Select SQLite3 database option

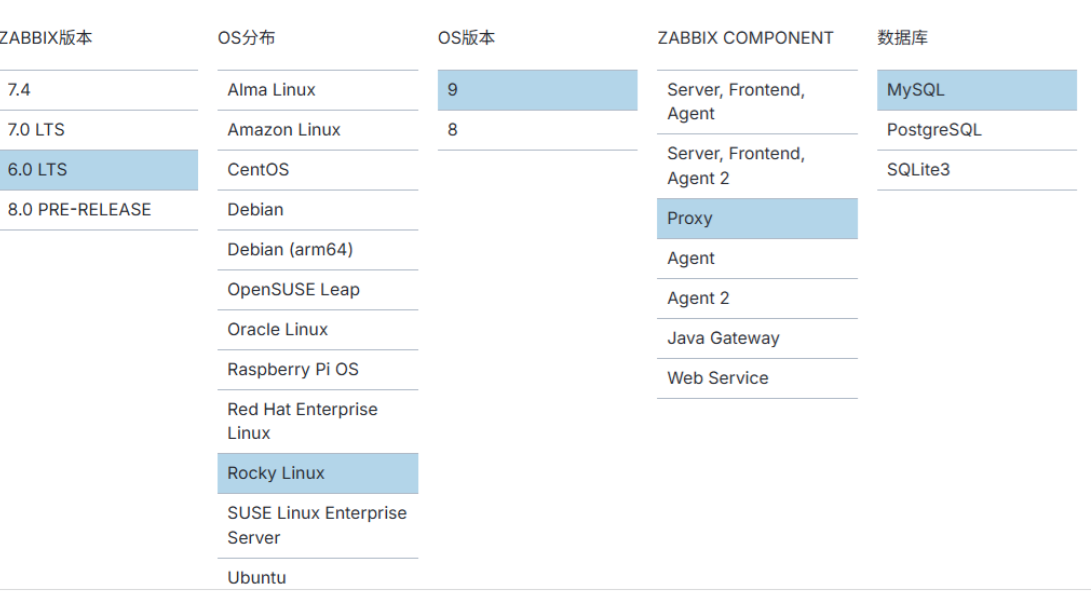pyautogui.click(x=977, y=170)
